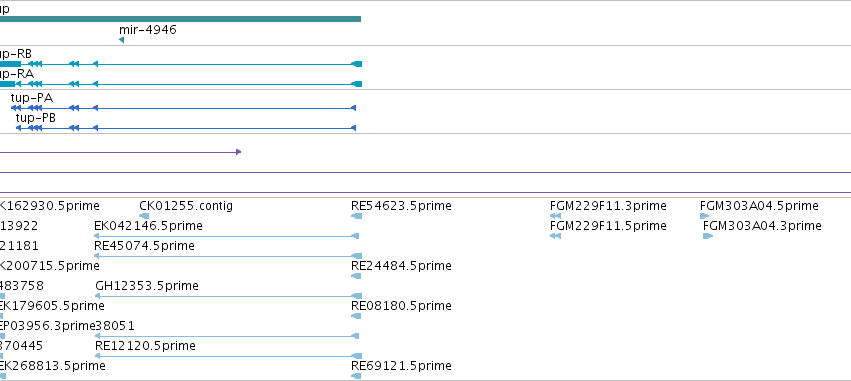Select the thick teal tup gene bar

click(x=180, y=19)
